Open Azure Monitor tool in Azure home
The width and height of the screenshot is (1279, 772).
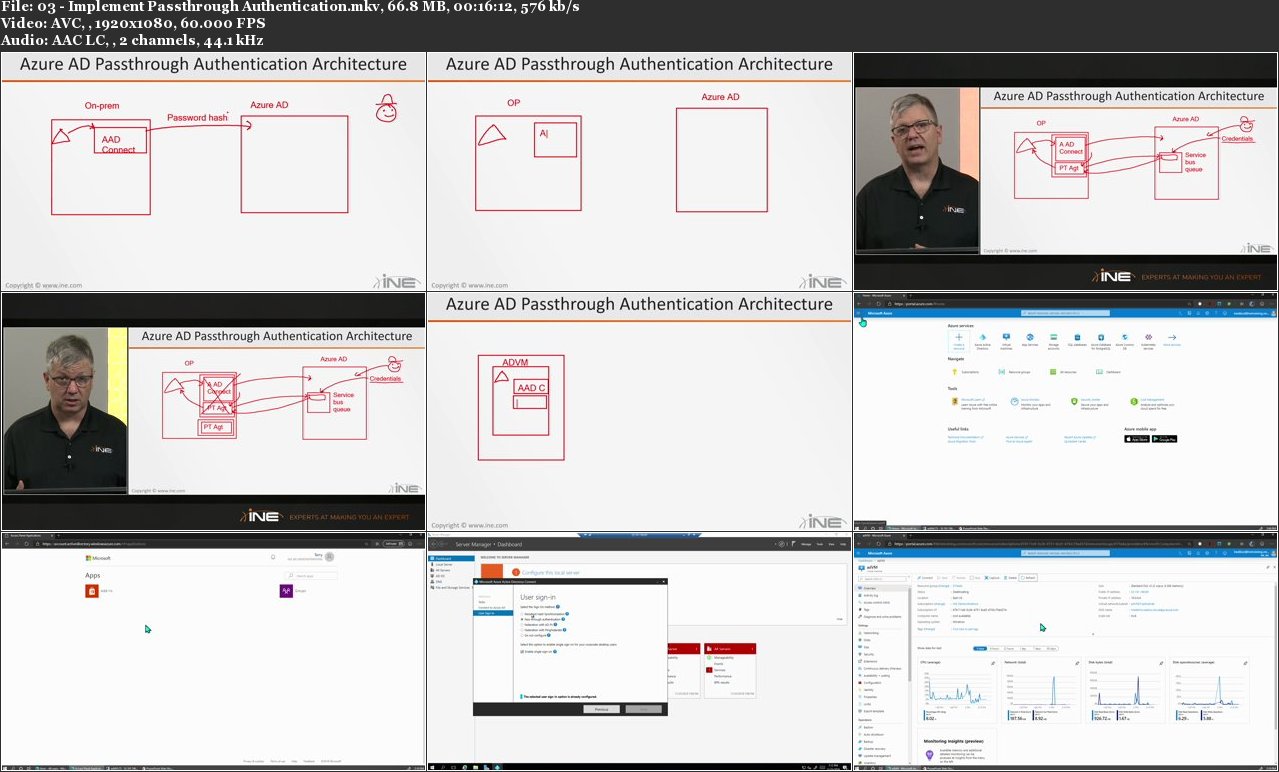point(1031,402)
